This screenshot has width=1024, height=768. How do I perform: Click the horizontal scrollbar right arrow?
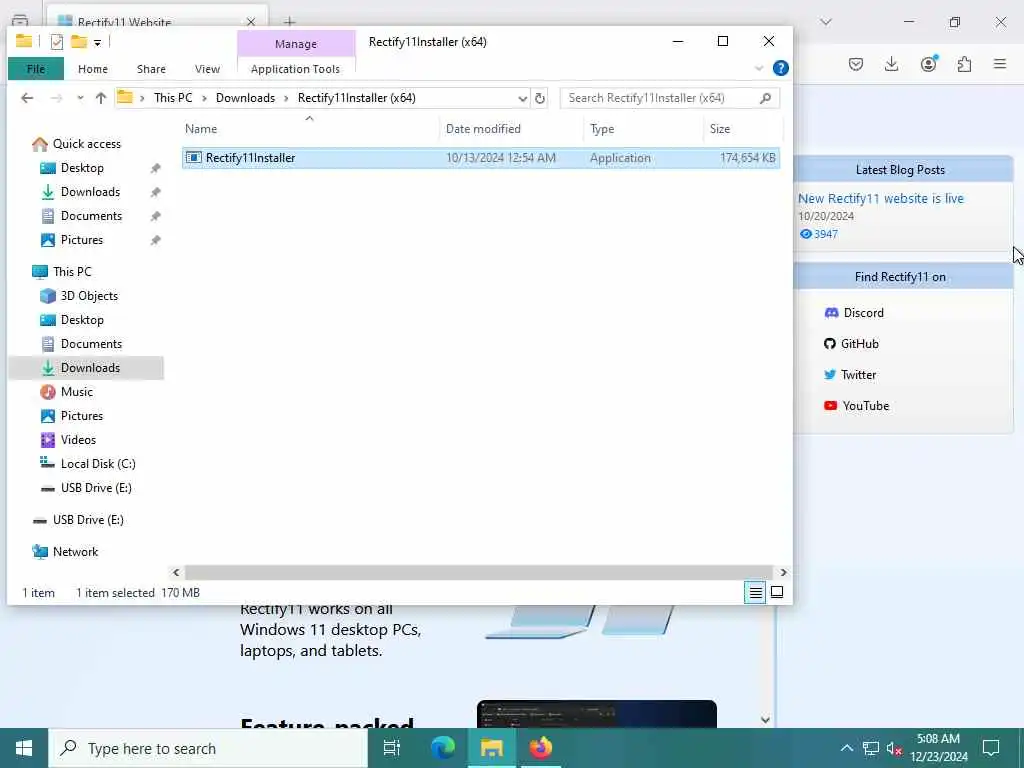(x=783, y=573)
